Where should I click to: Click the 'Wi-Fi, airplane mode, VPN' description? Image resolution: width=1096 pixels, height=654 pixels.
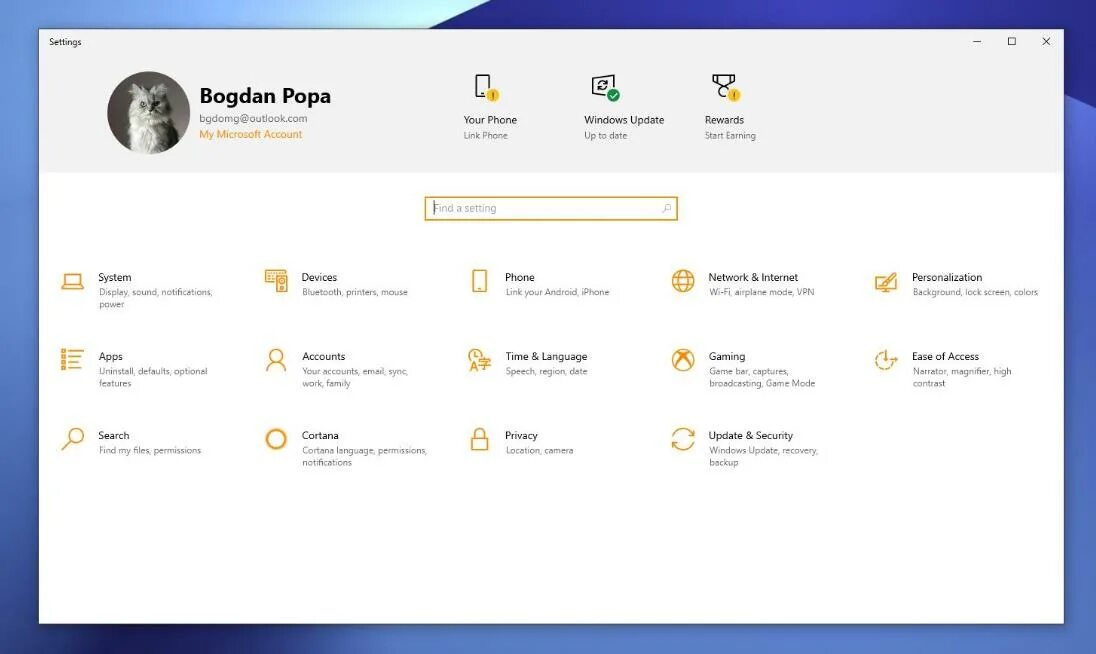coord(761,292)
